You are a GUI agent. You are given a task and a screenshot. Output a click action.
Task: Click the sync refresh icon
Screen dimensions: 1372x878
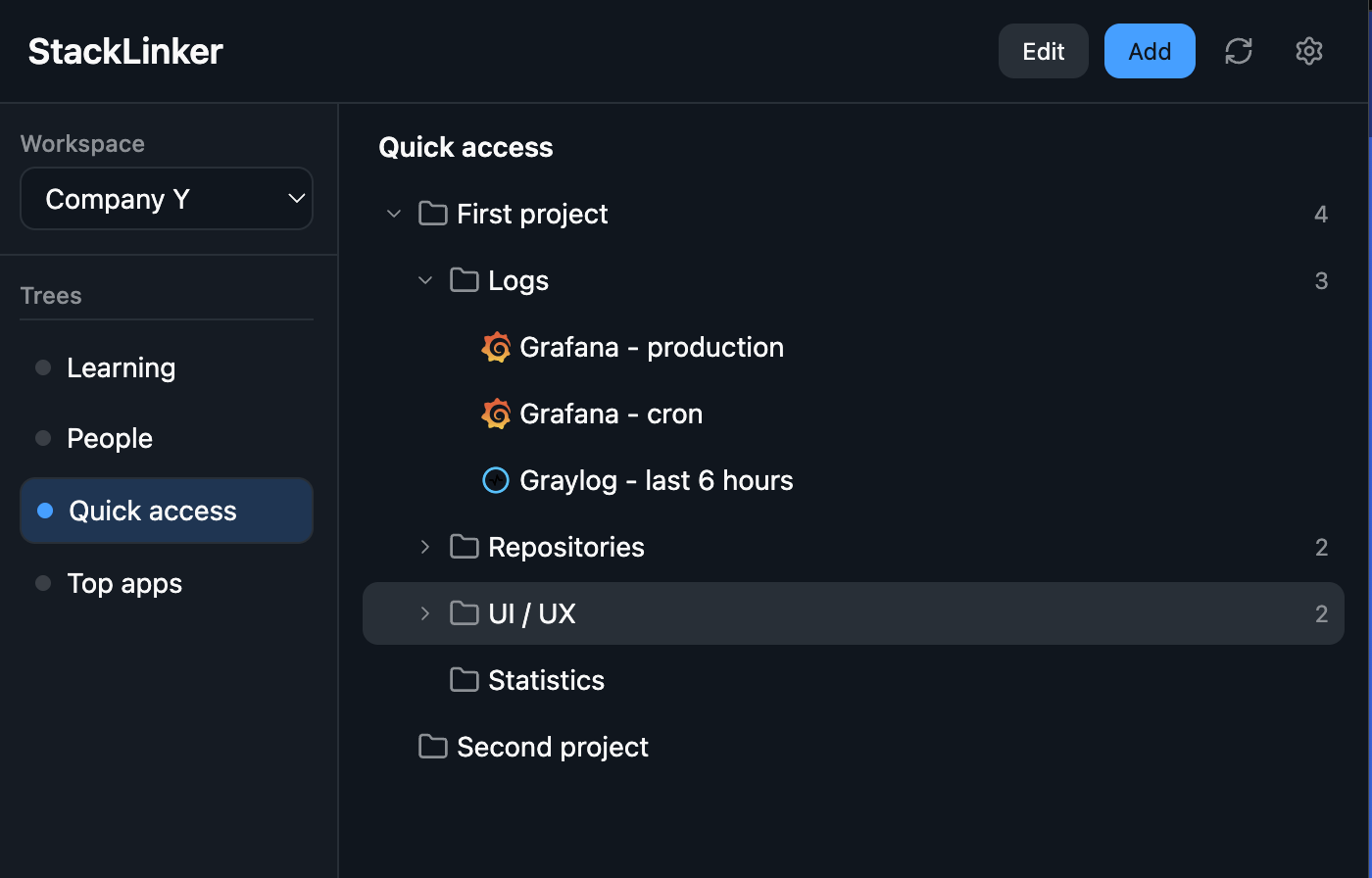pyautogui.click(x=1239, y=51)
